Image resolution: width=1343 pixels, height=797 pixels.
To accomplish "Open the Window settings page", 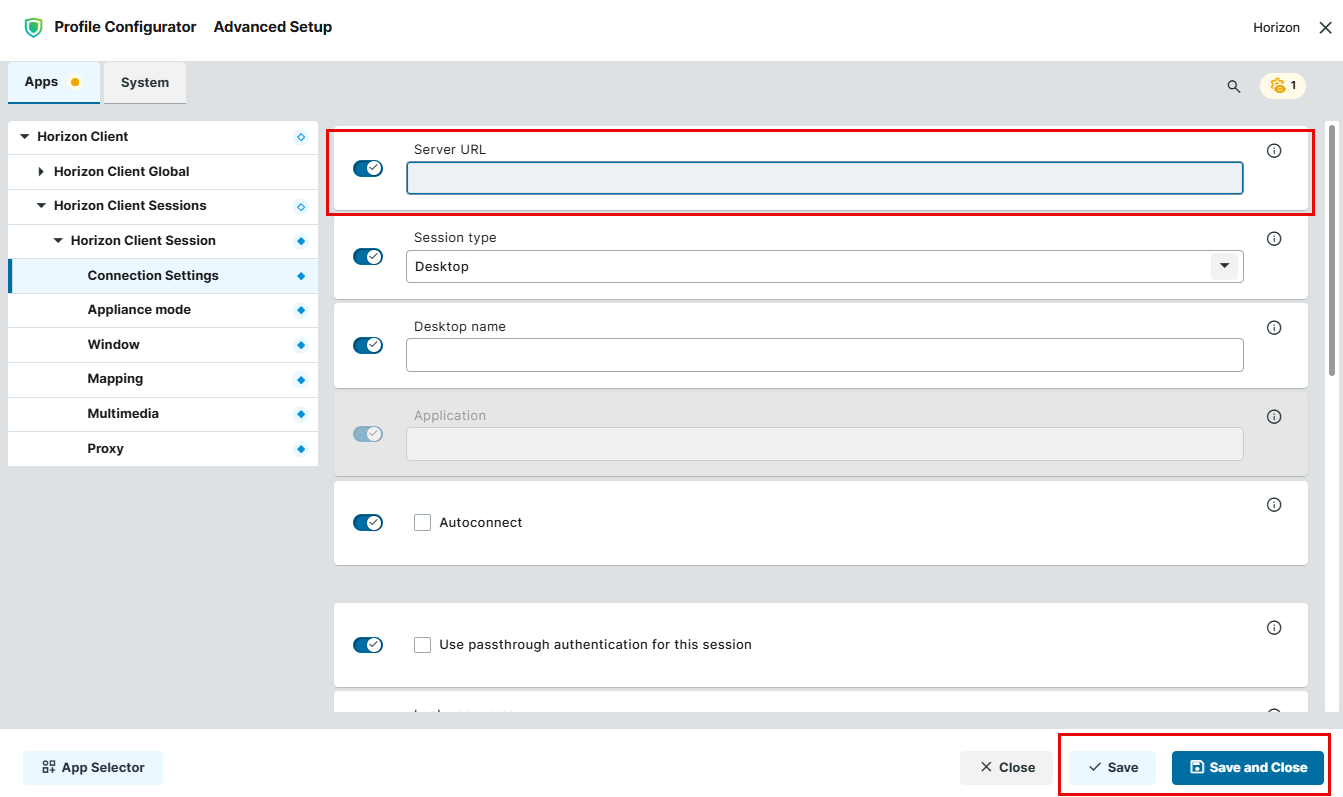I will tap(163, 345).
